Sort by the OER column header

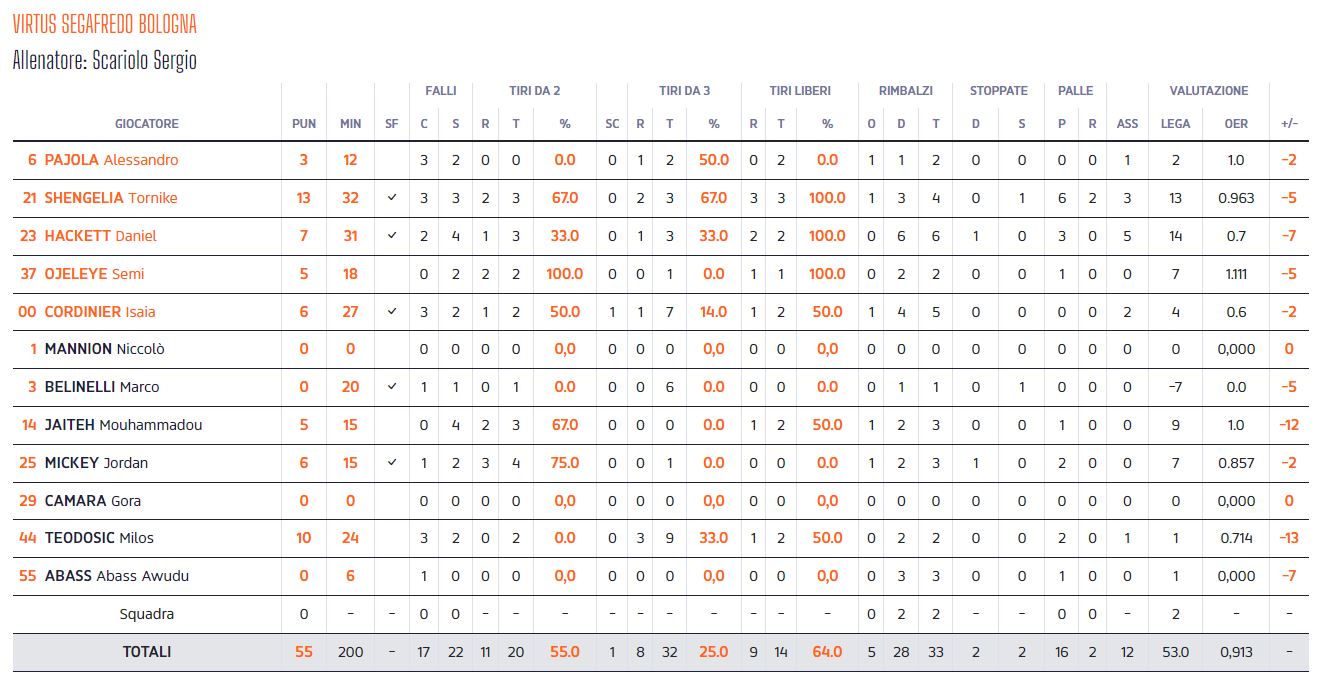click(x=1236, y=124)
